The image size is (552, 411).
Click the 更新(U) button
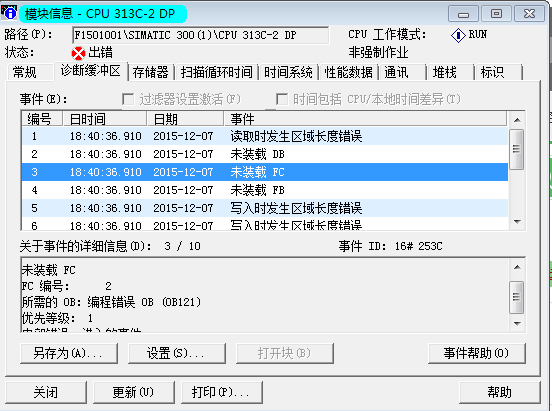click(x=133, y=392)
